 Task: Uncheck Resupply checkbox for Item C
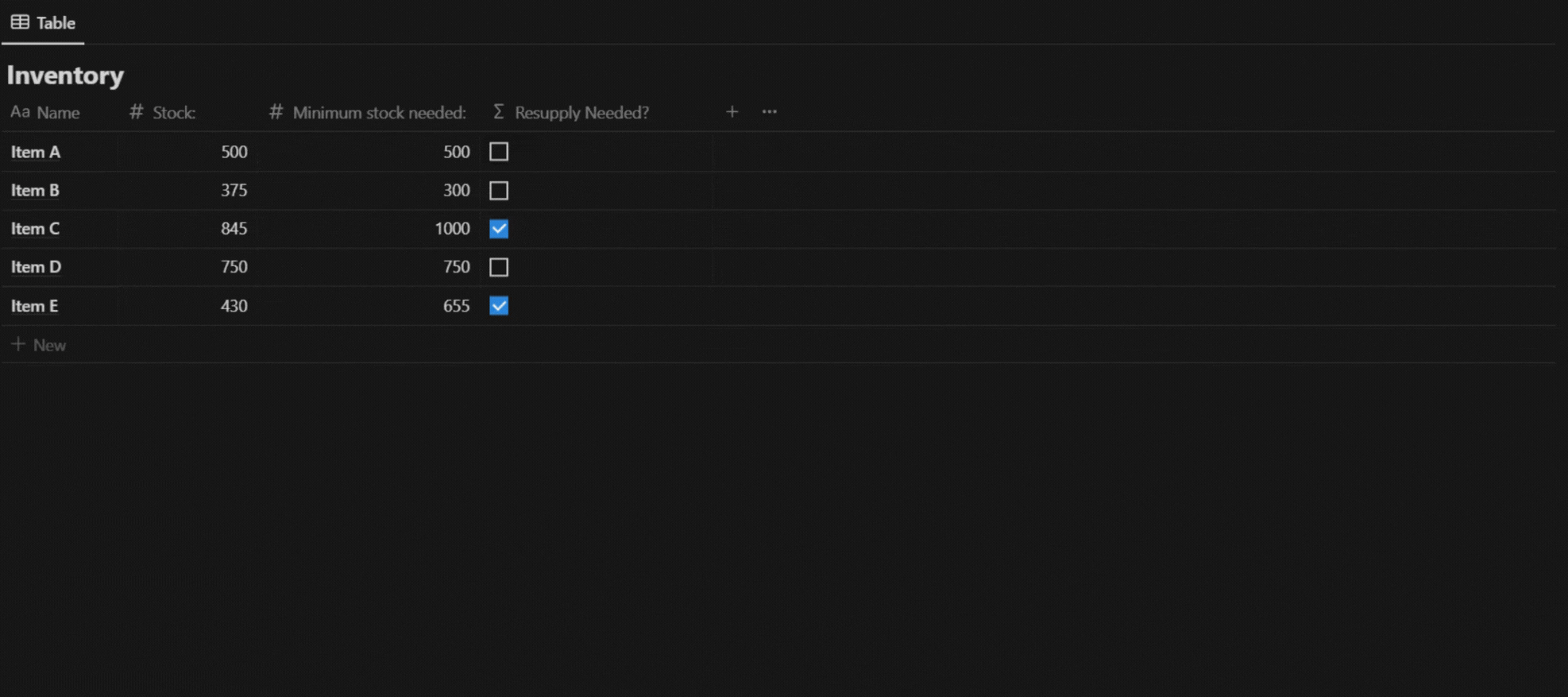[x=499, y=229]
